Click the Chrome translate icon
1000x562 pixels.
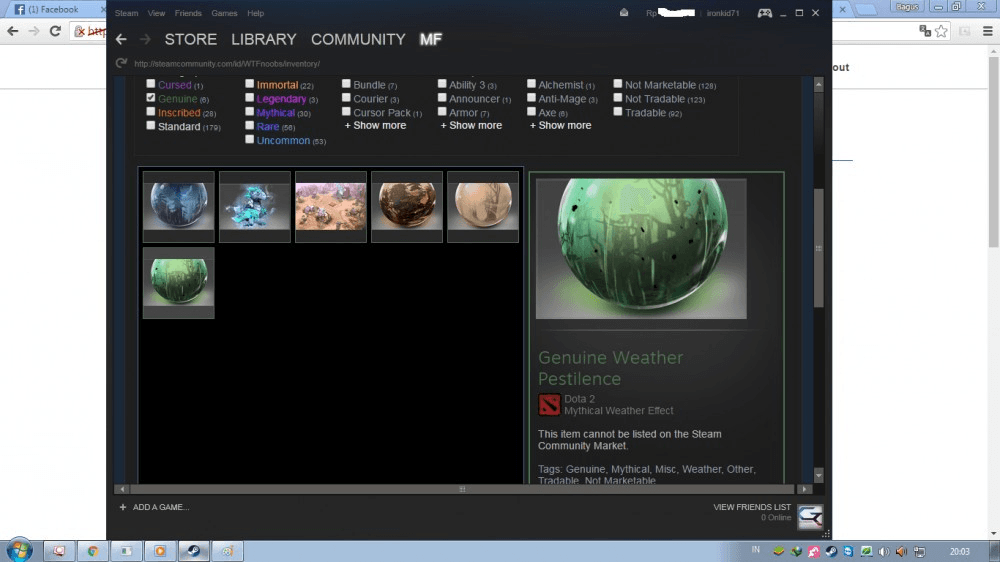click(x=925, y=31)
